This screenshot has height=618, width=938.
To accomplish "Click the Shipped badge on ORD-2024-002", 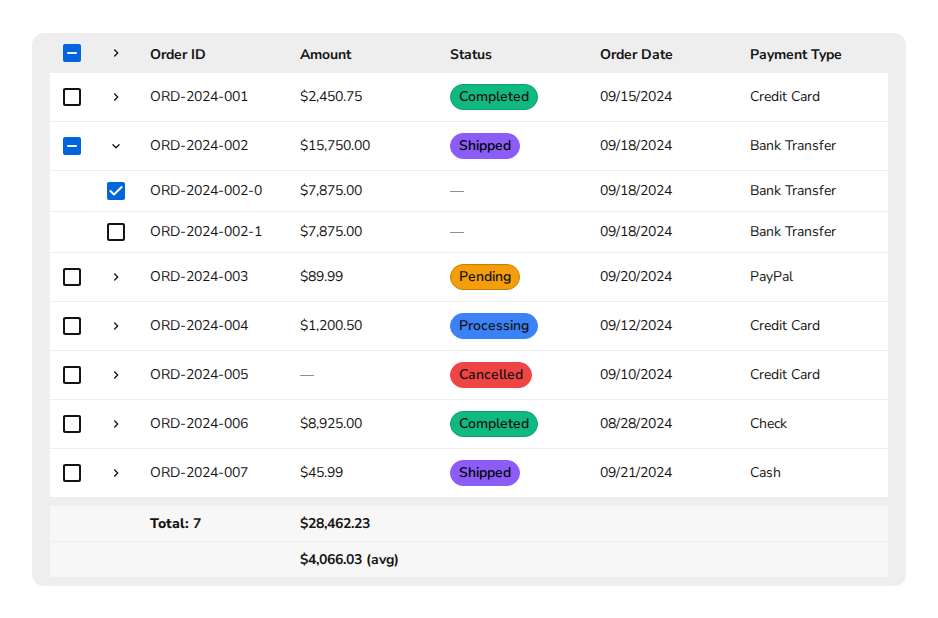I will click(484, 145).
